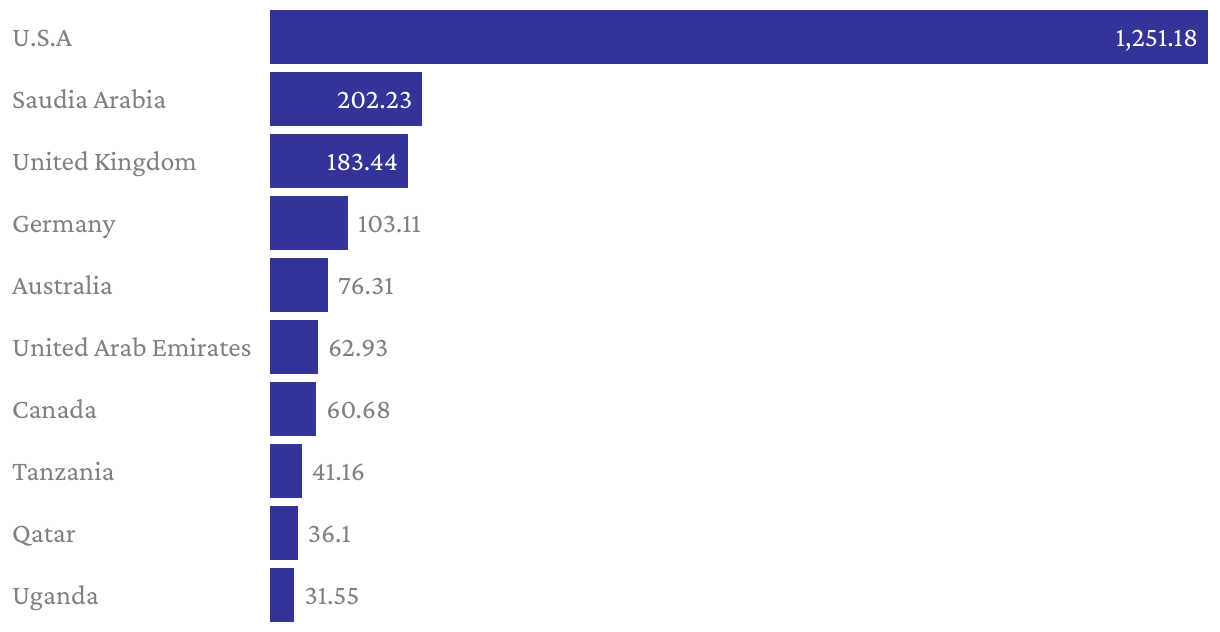Screen dimensions: 1220x632
Task: Select the United Arab Emirates bar
Action: tap(294, 348)
